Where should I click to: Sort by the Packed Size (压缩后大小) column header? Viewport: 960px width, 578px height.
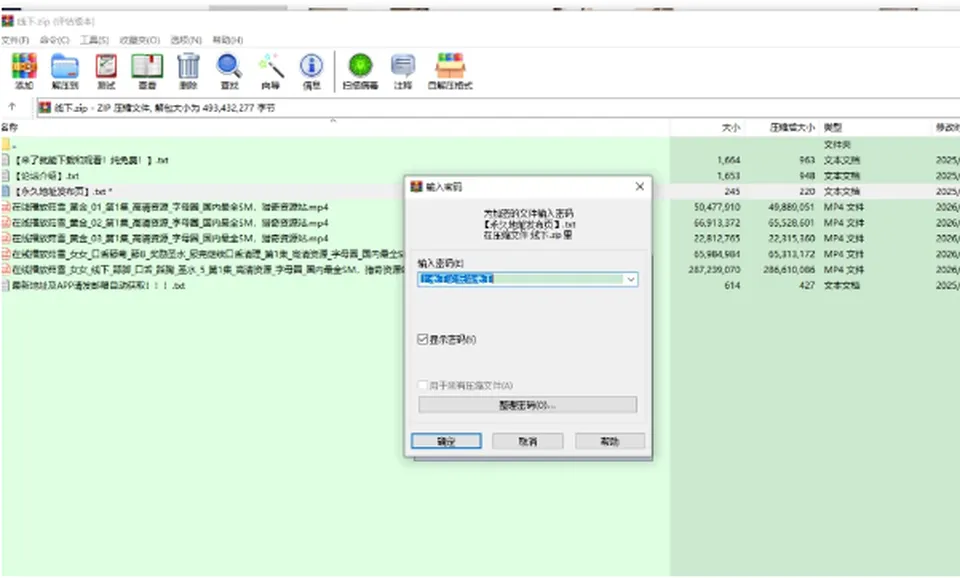tap(792, 127)
